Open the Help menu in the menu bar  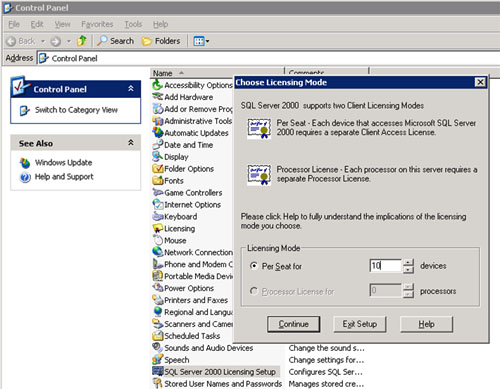160,24
